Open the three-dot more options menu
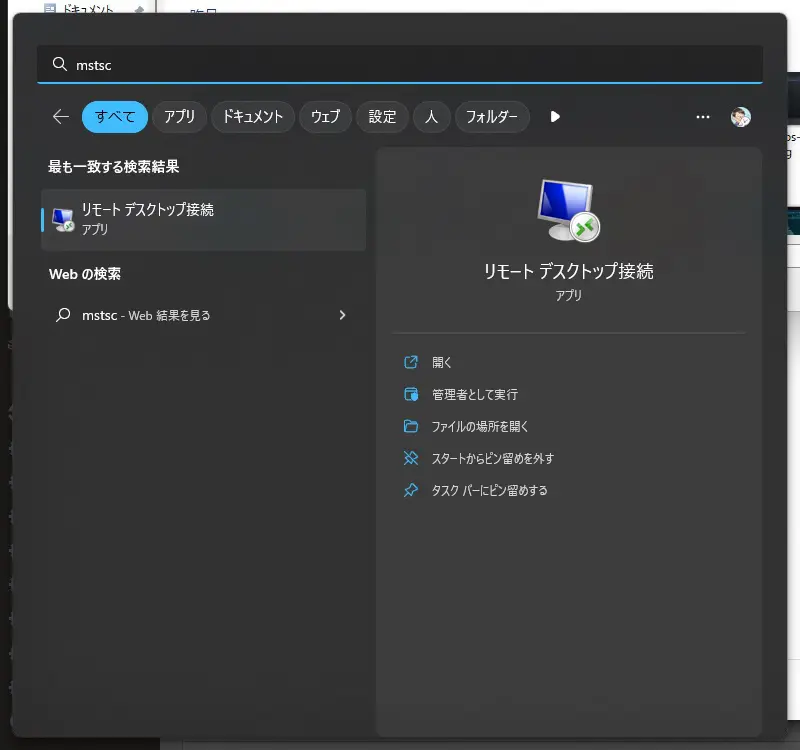The height and width of the screenshot is (750, 800). click(703, 117)
